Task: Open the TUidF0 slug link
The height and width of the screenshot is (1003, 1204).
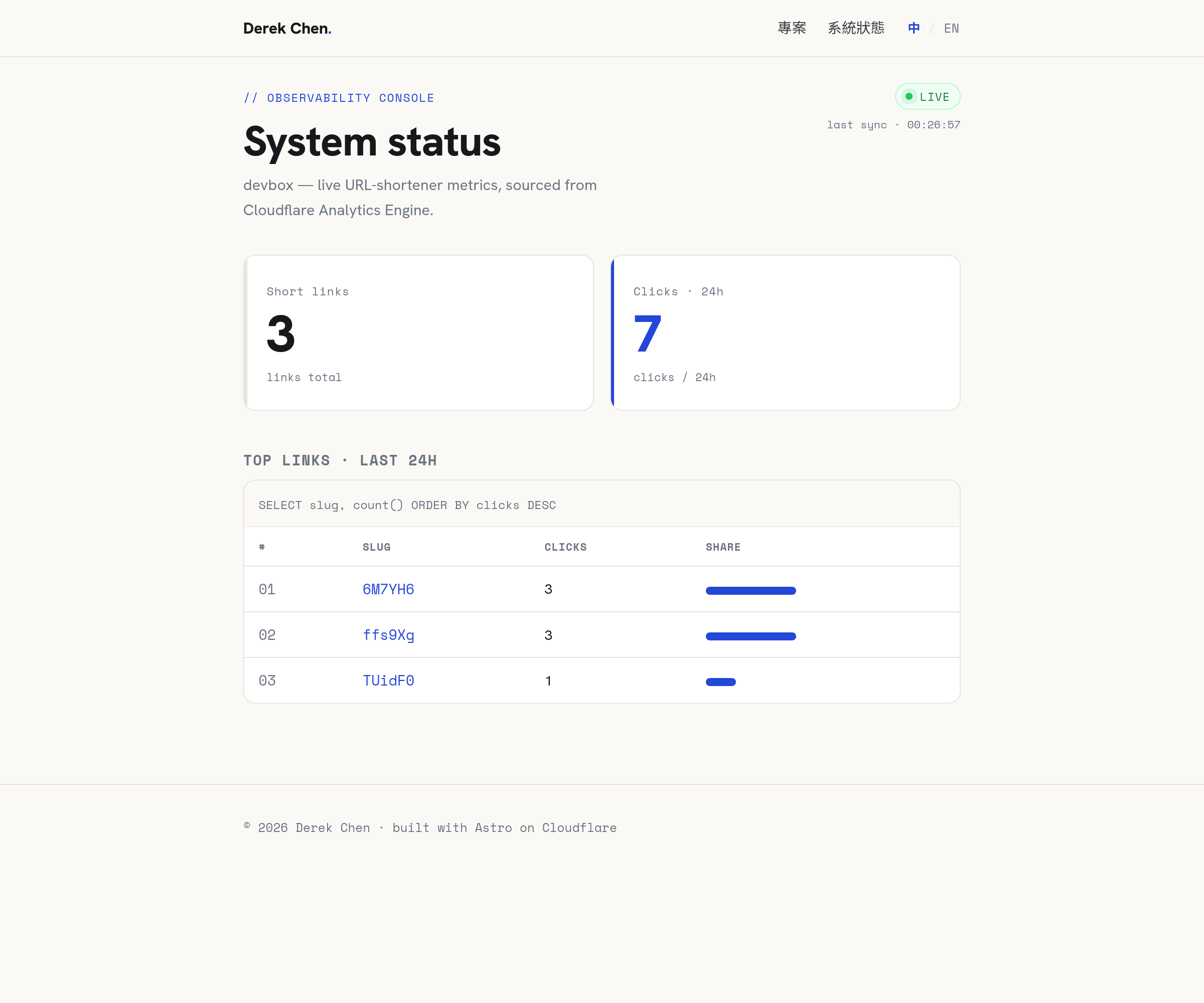Action: tap(388, 681)
